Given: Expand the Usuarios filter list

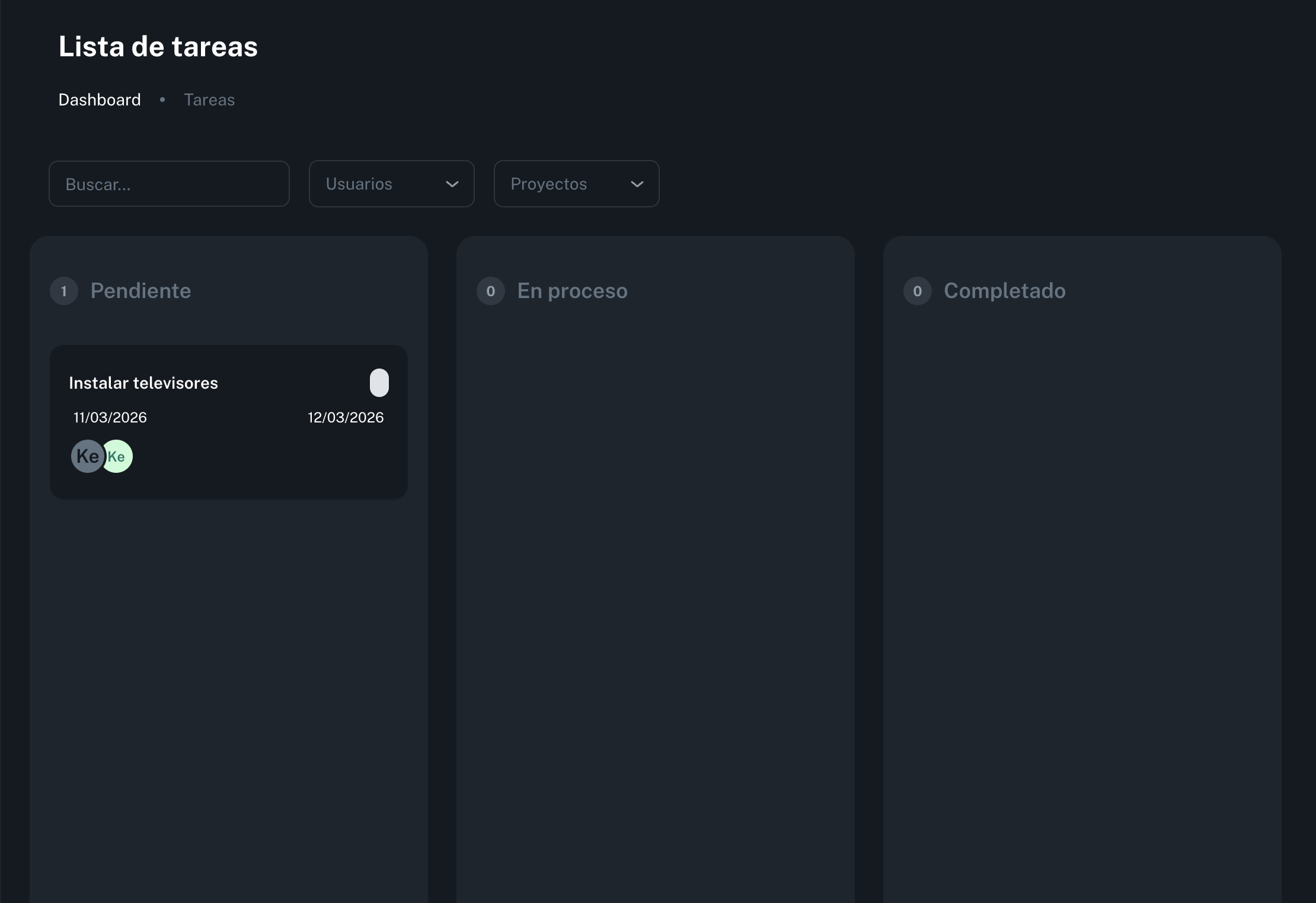Looking at the screenshot, I should (391, 184).
